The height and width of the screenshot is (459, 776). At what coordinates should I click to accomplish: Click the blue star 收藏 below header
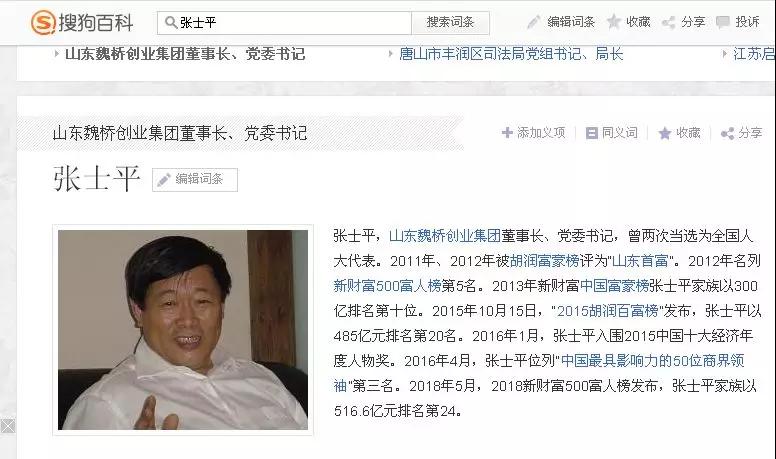click(x=665, y=133)
